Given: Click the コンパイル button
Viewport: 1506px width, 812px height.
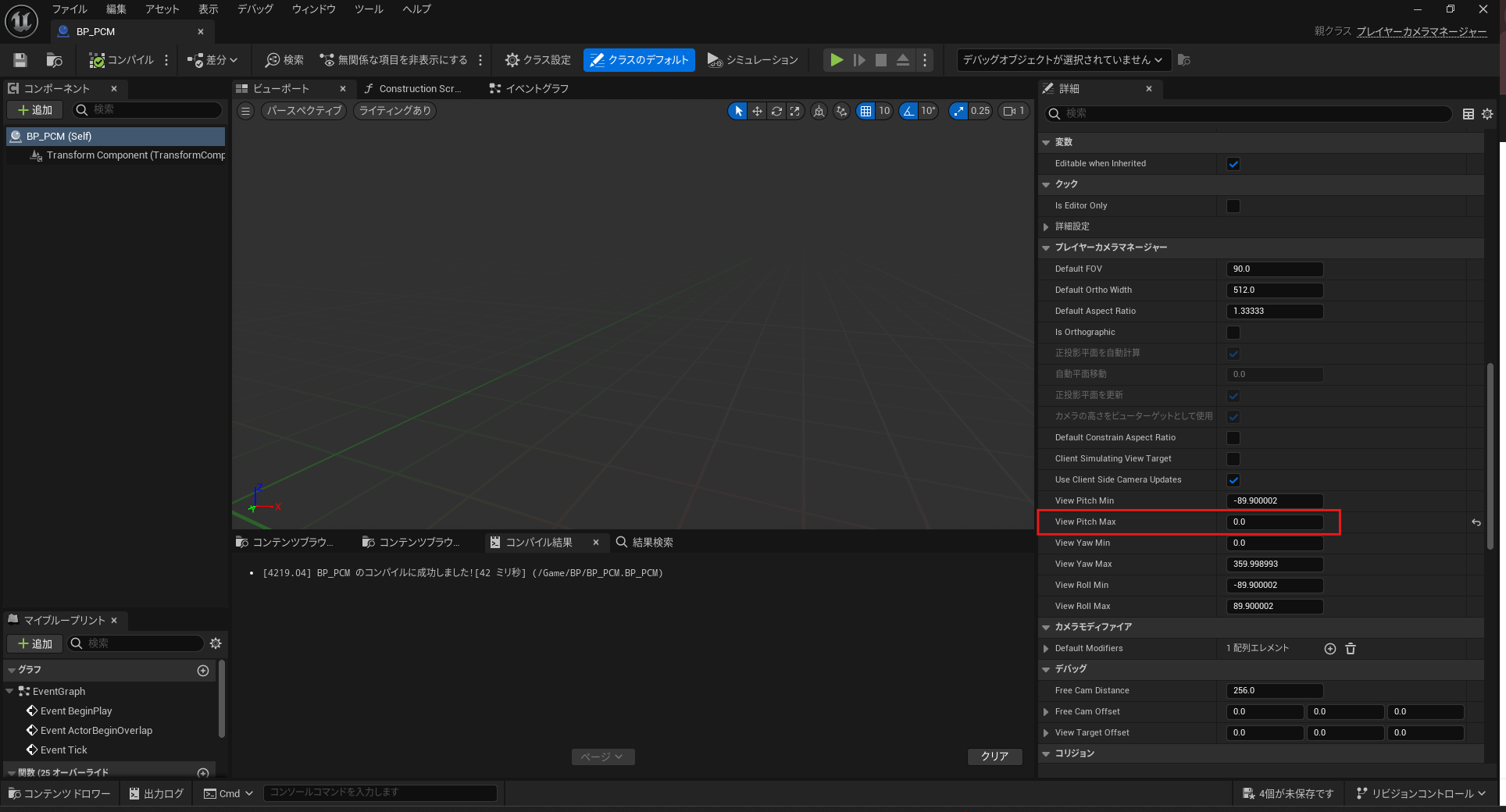Looking at the screenshot, I should click(122, 60).
